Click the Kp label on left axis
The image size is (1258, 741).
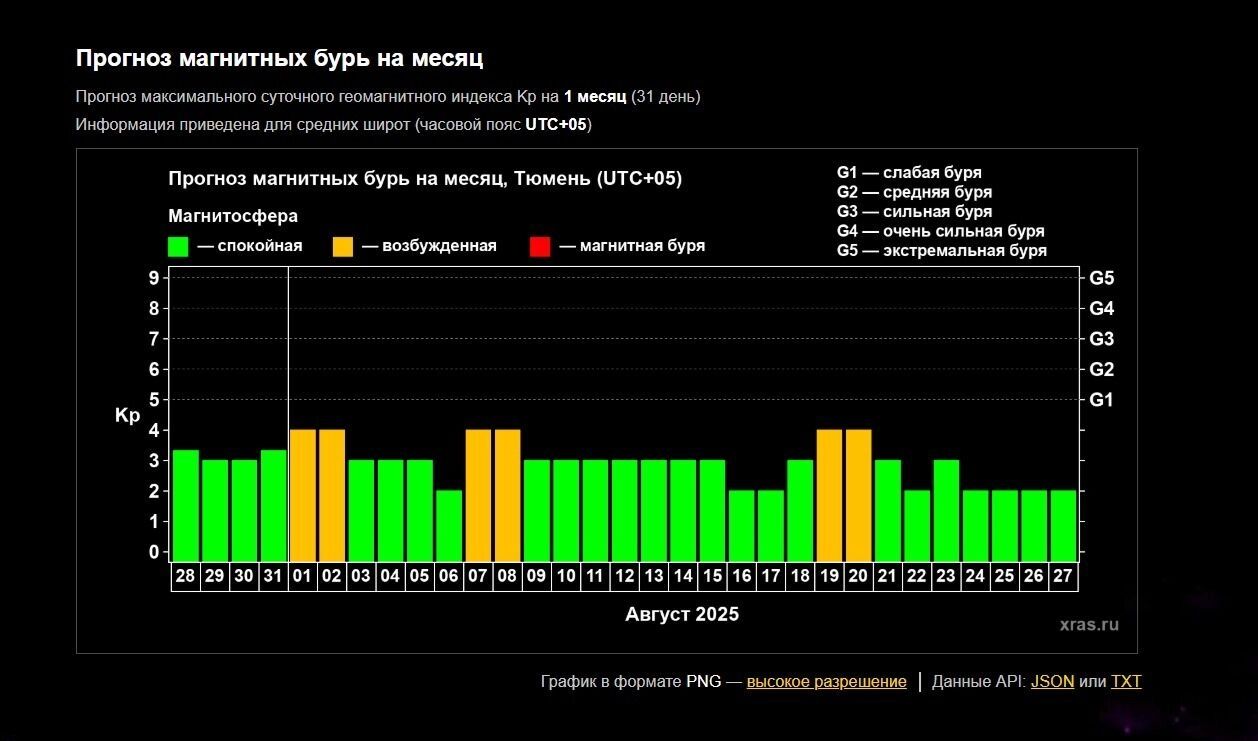128,416
